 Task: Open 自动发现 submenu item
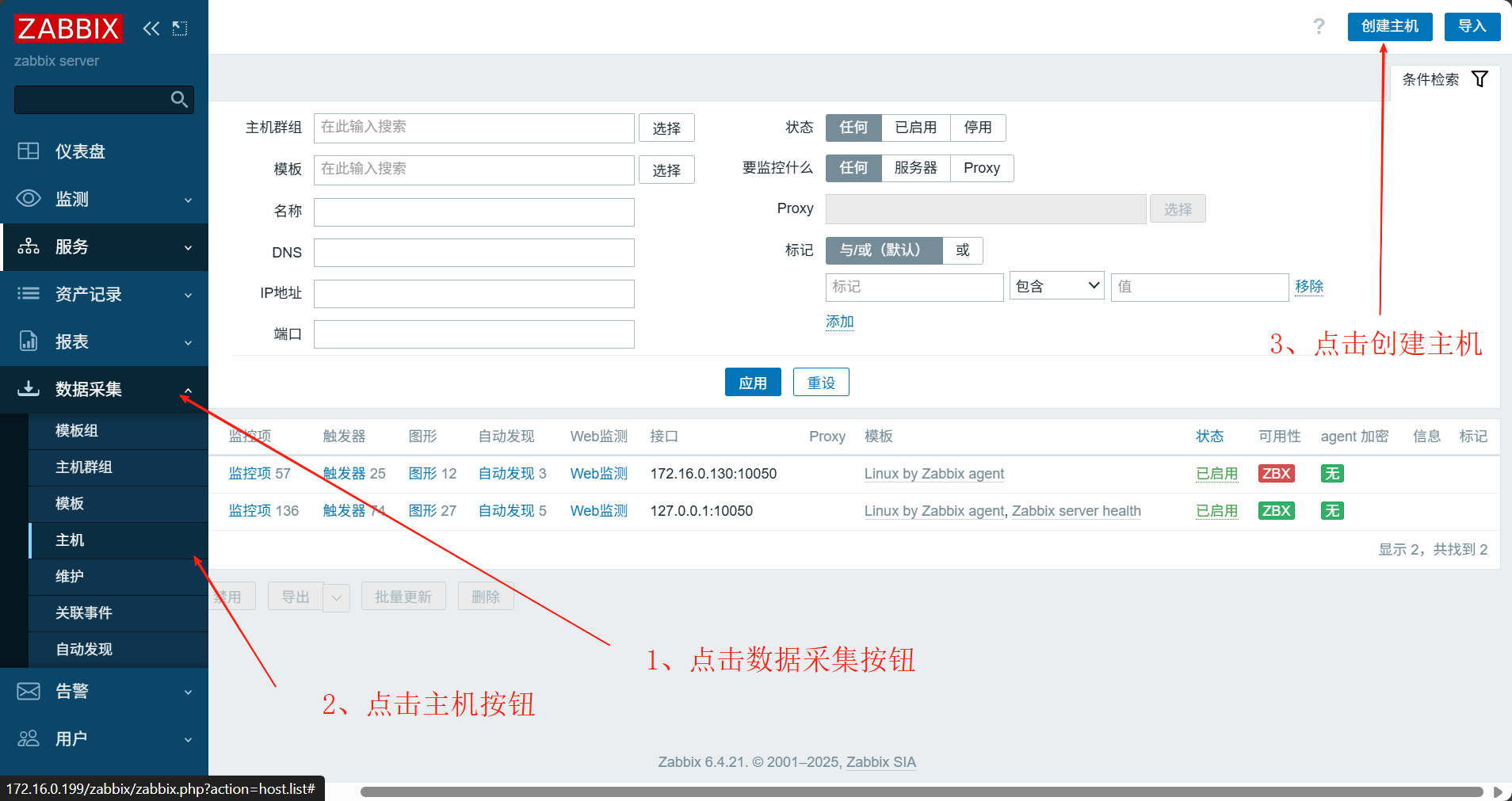[118, 649]
